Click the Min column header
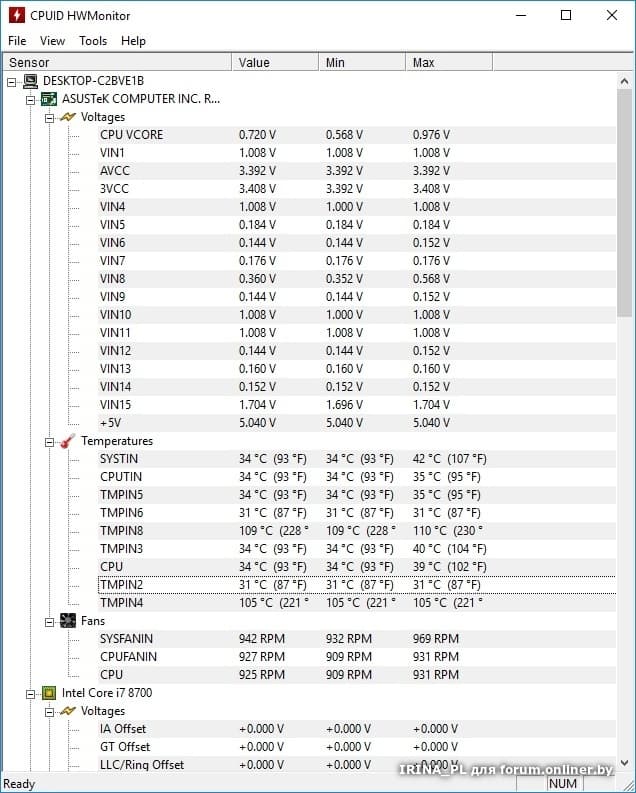The width and height of the screenshot is (636, 793). (362, 62)
